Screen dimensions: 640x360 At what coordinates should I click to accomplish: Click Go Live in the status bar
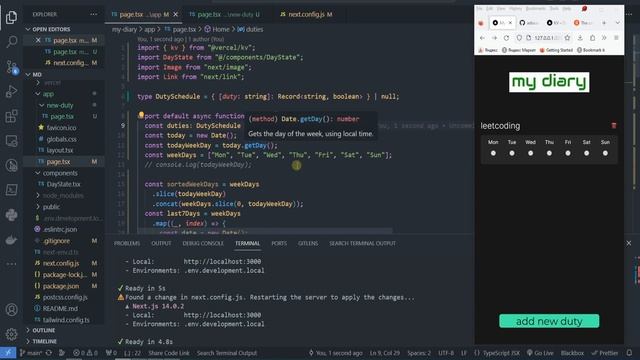click(540, 353)
